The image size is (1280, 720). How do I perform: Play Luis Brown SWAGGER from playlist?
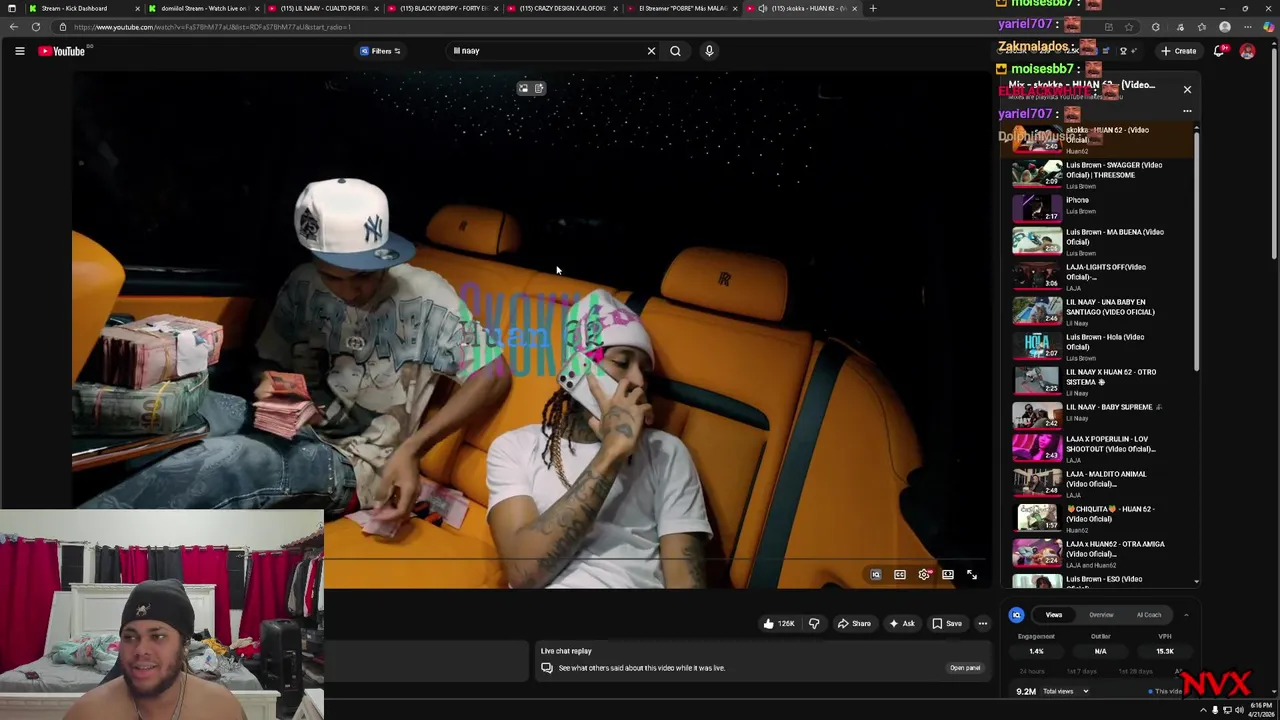point(1100,175)
